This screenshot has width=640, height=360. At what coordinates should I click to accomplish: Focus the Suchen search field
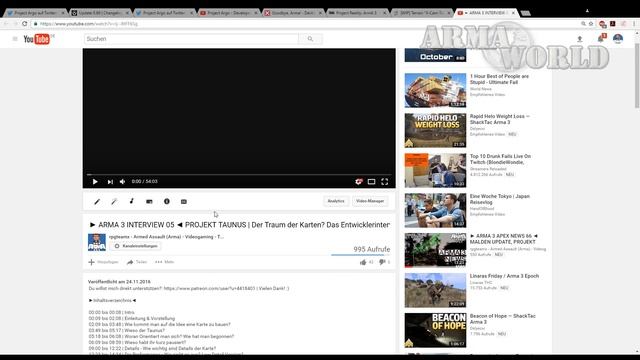(191, 39)
